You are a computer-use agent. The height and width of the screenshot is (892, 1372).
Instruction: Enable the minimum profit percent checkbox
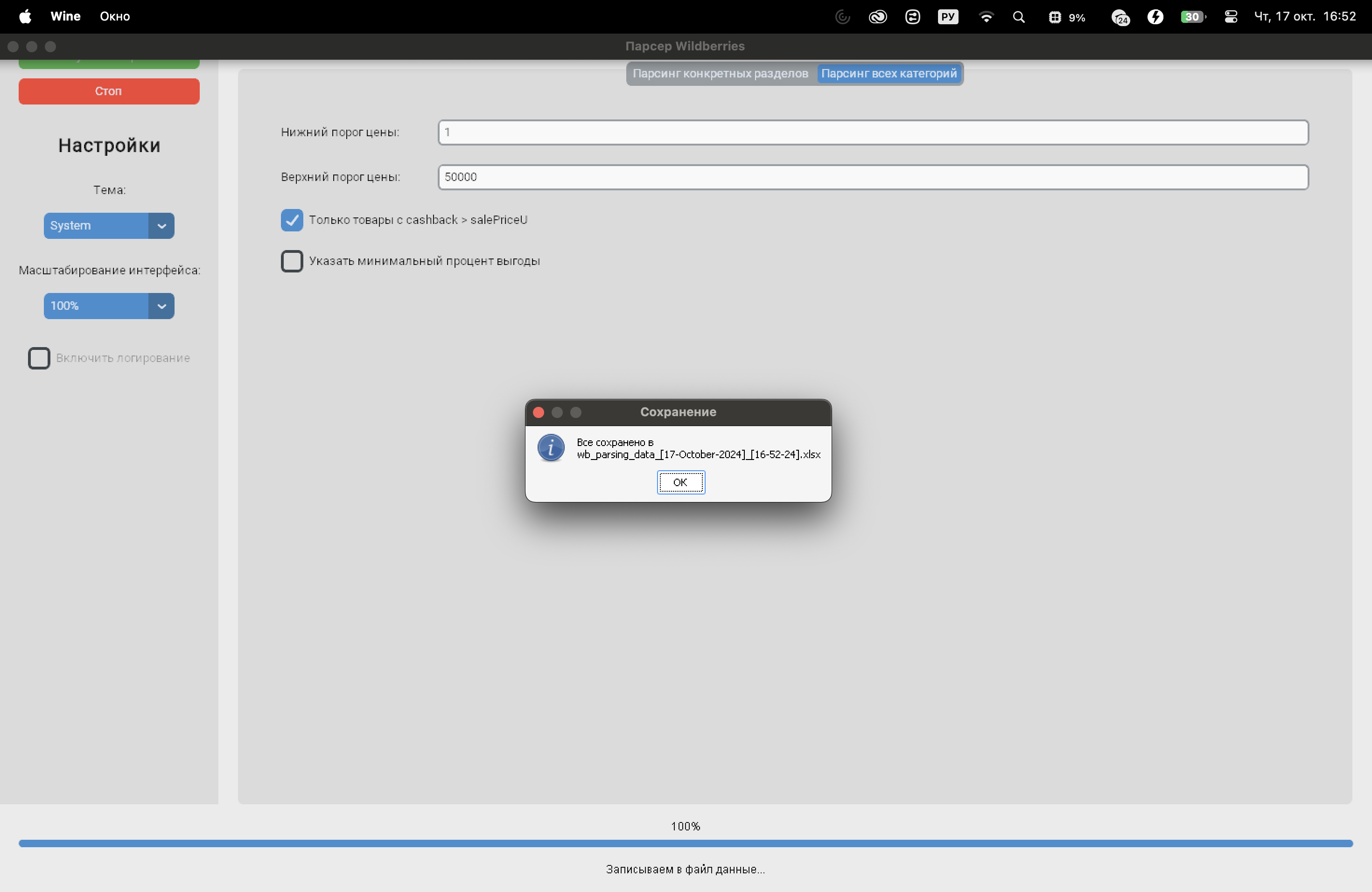[x=292, y=261]
